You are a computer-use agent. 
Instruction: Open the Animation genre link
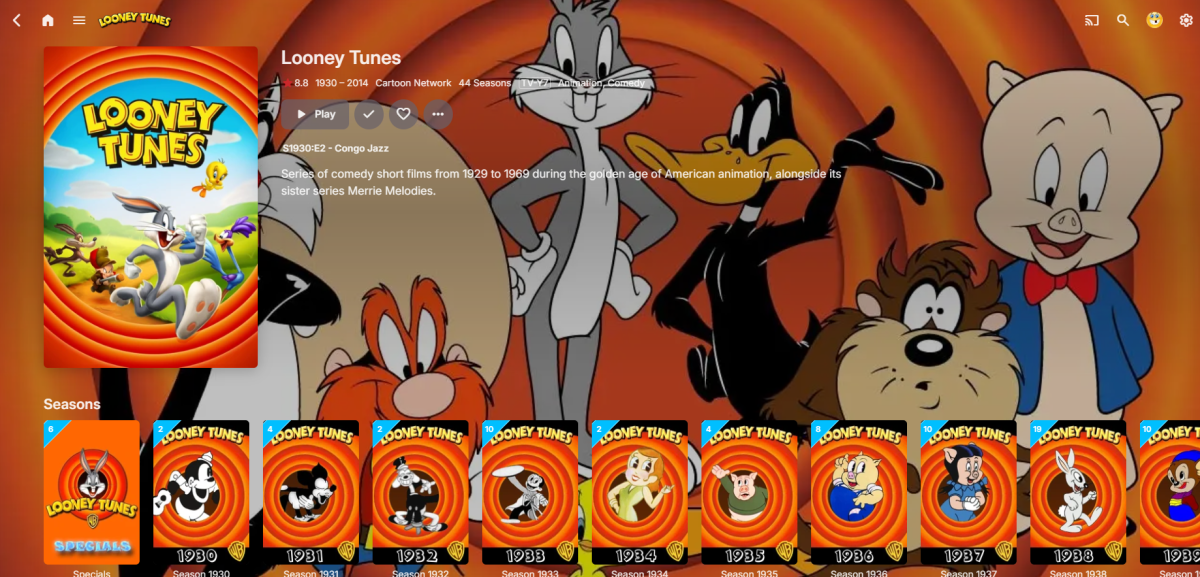pyautogui.click(x=581, y=83)
